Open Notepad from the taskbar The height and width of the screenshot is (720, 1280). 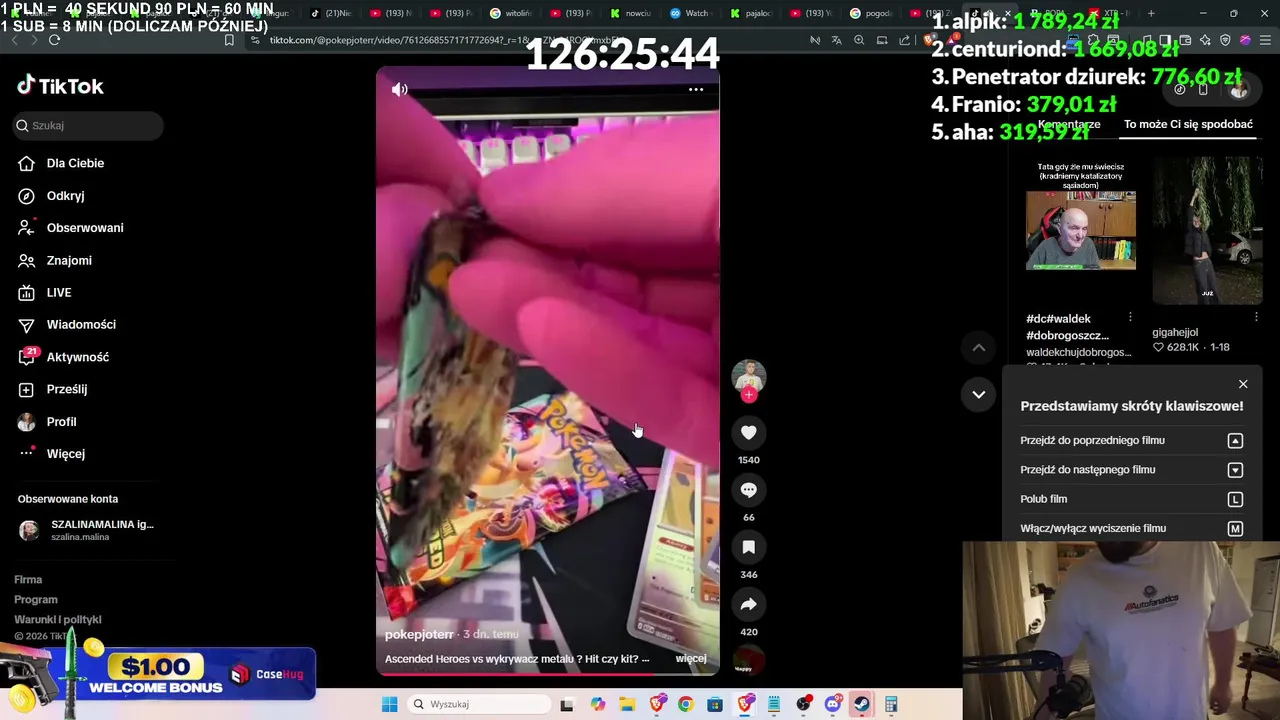(774, 704)
